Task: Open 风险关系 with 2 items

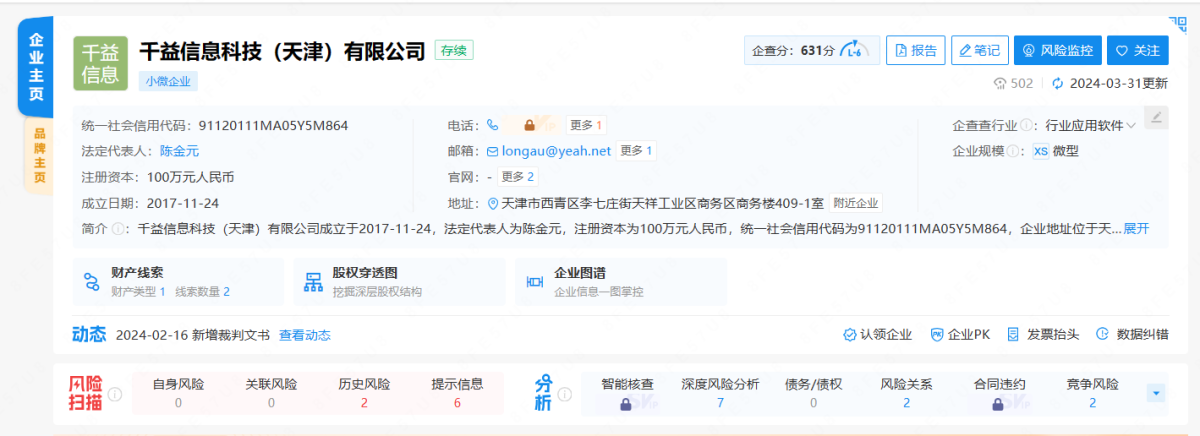Action: tap(906, 394)
